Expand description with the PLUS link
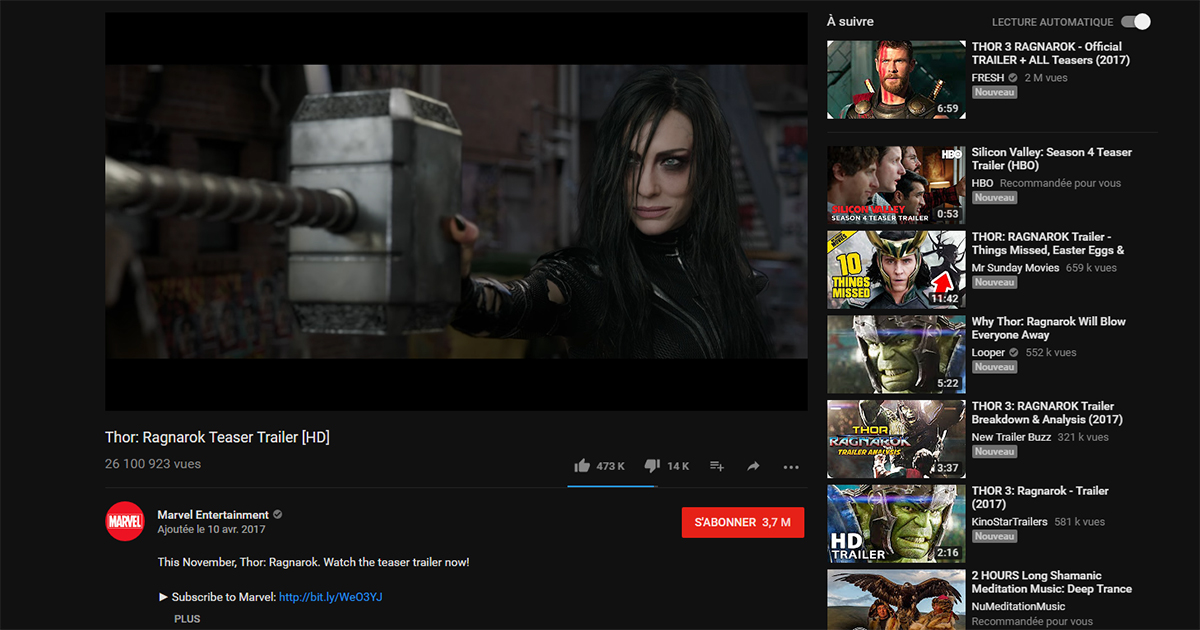This screenshot has height=630, width=1200. pos(187,619)
